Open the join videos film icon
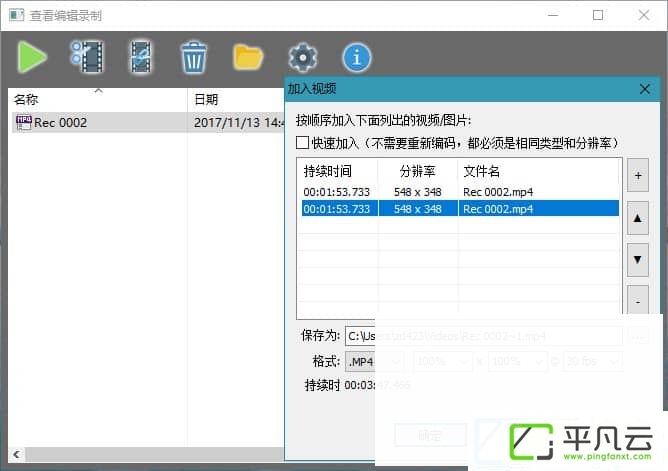668x471 pixels. [x=141, y=57]
